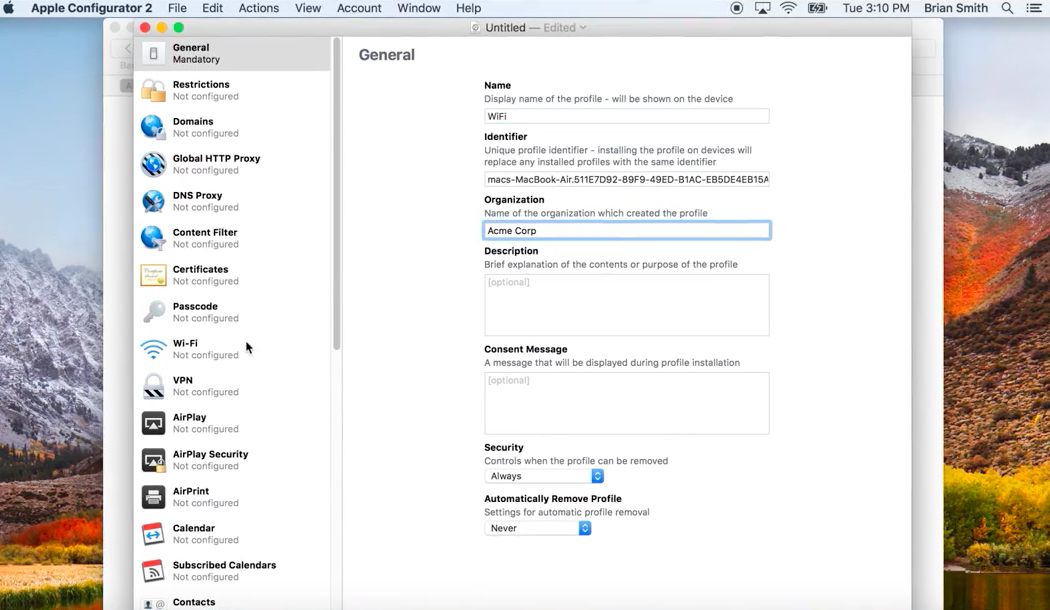Select the DNS Proxy payload label

coord(198,195)
